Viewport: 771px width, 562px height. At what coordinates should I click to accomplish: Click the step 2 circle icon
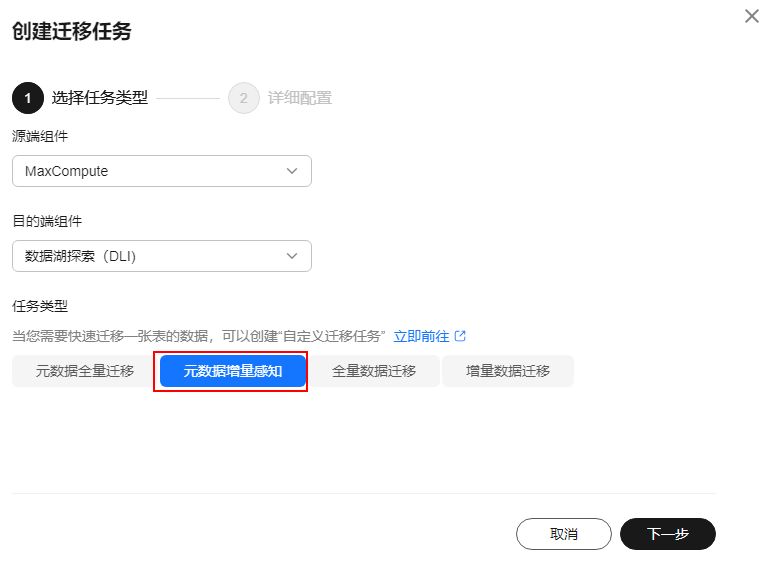coord(243,98)
